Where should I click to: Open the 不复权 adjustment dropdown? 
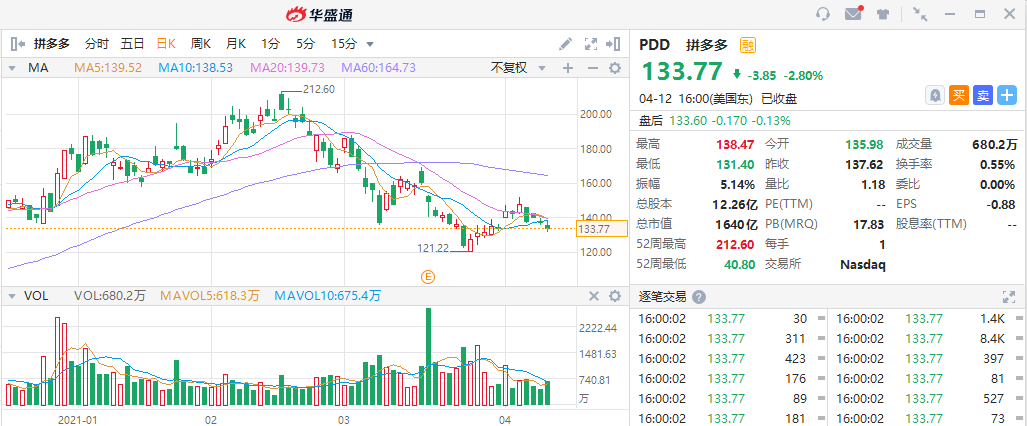[516, 68]
